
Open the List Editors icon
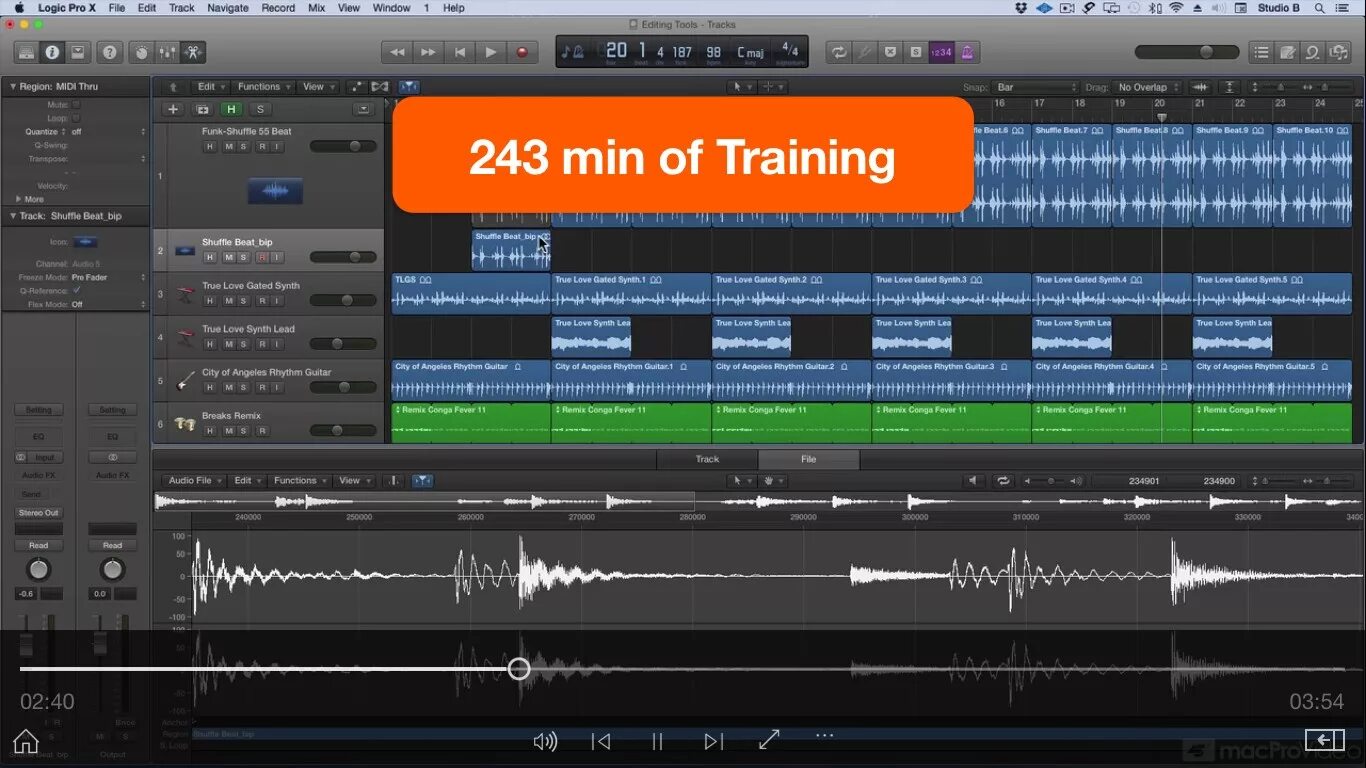coord(1262,52)
